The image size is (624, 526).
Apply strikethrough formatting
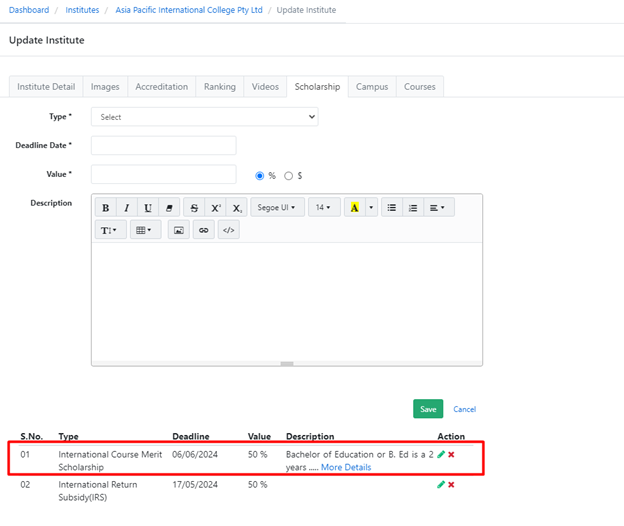(194, 208)
